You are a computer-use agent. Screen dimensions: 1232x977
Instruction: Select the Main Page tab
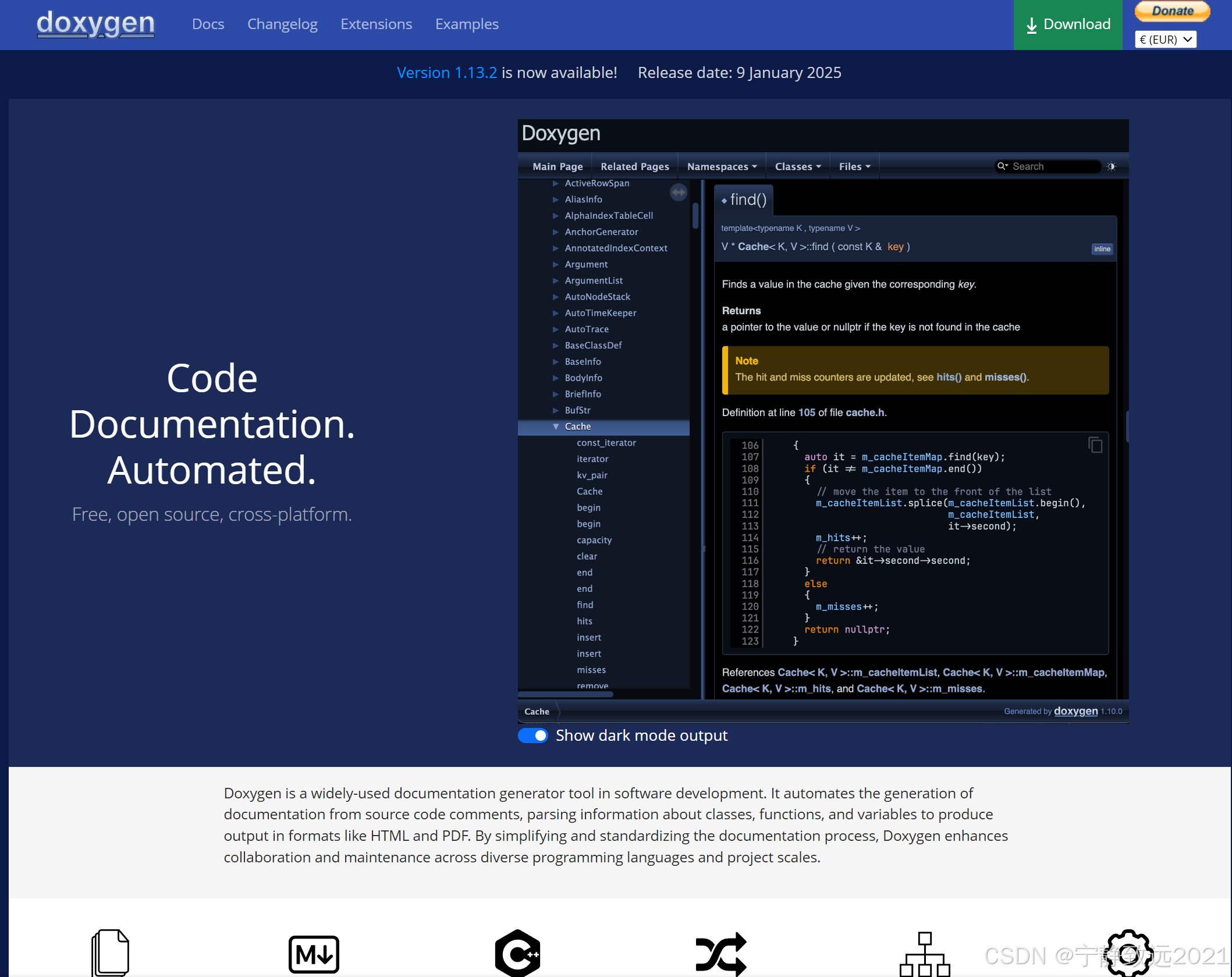(x=557, y=166)
